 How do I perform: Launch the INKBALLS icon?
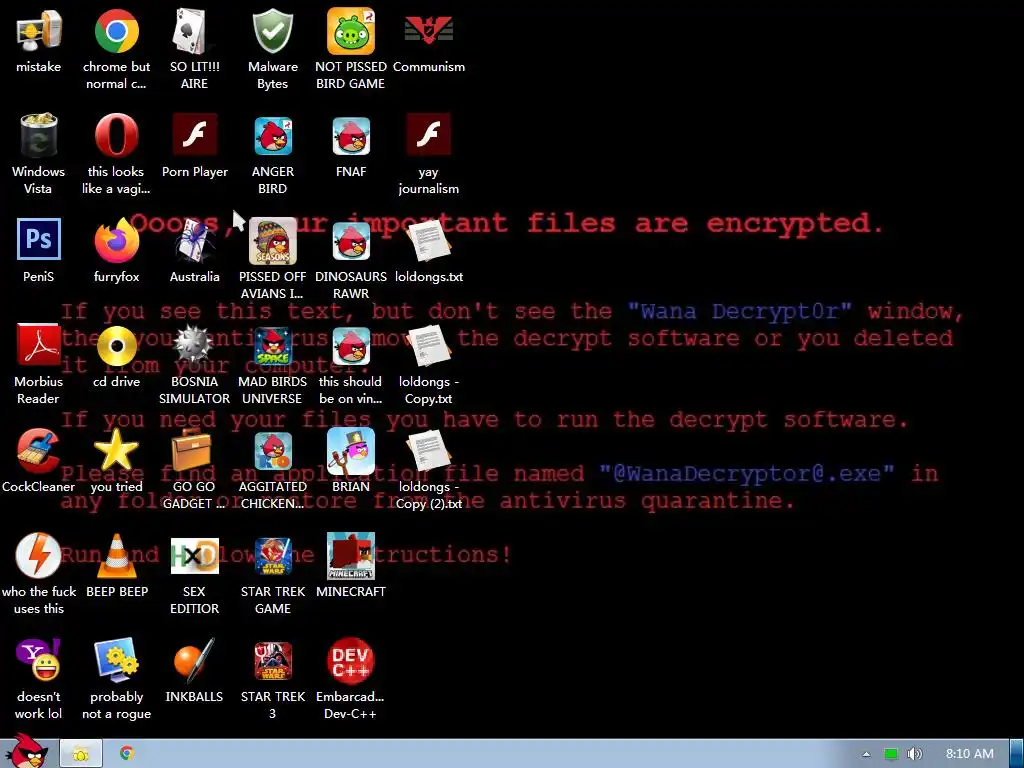[x=194, y=660]
